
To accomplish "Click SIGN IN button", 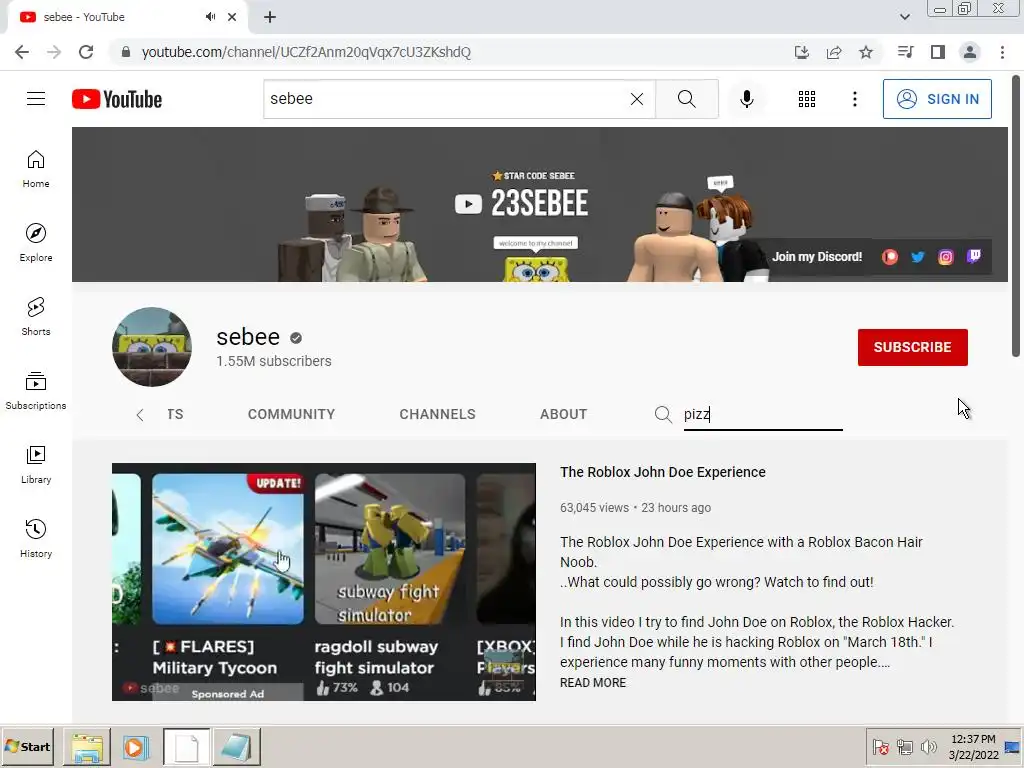I will pyautogui.click(x=936, y=99).
